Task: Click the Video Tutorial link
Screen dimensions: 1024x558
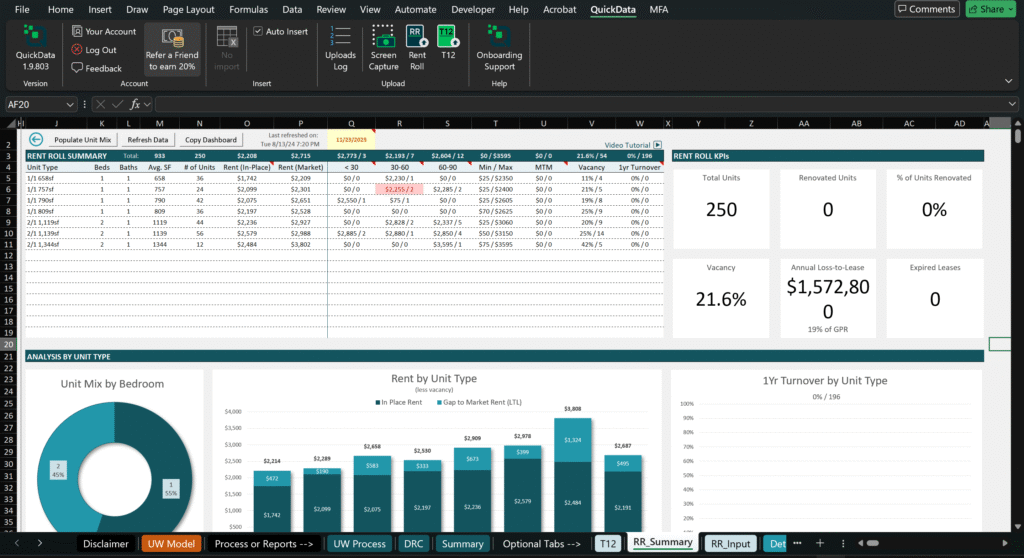Action: 627,145
